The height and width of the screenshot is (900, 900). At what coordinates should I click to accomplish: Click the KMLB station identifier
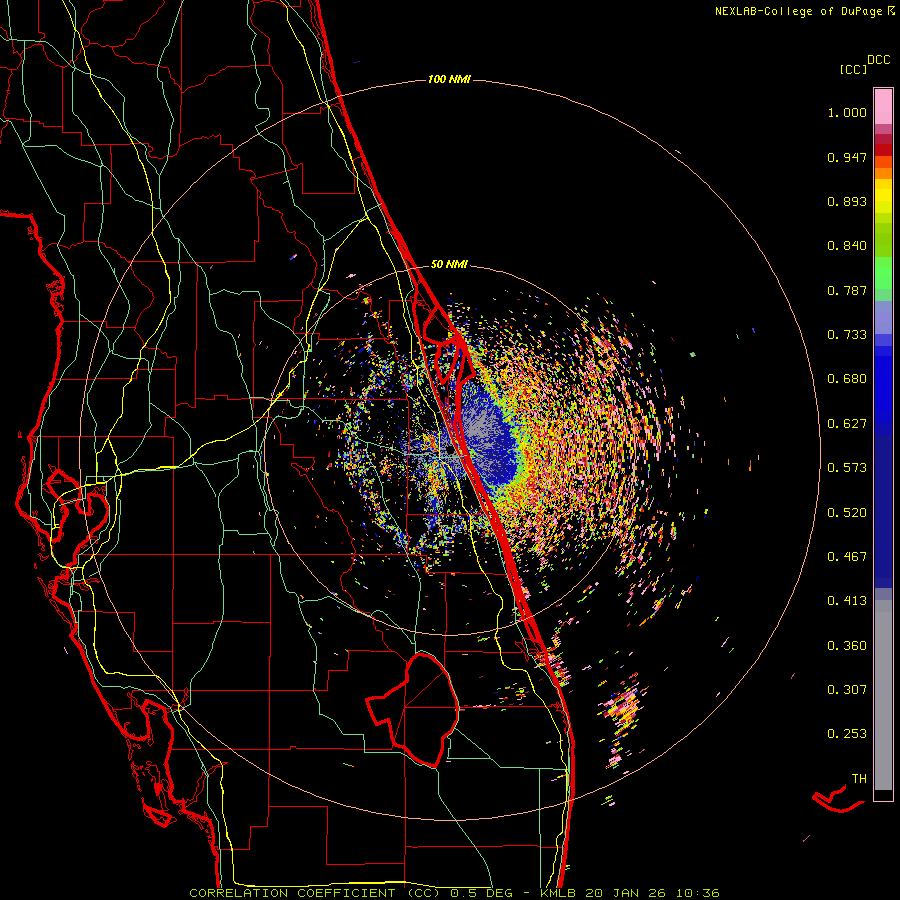click(x=560, y=893)
